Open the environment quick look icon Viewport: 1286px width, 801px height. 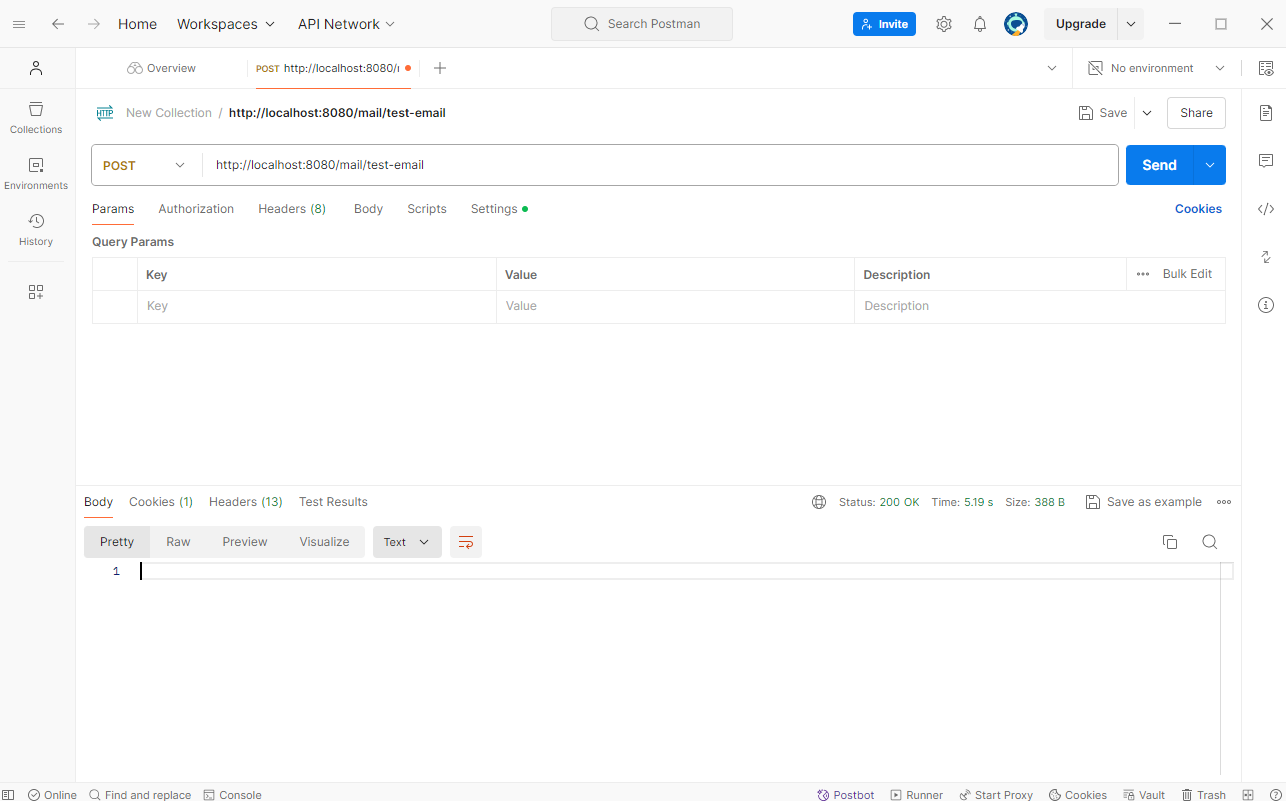click(x=1266, y=68)
